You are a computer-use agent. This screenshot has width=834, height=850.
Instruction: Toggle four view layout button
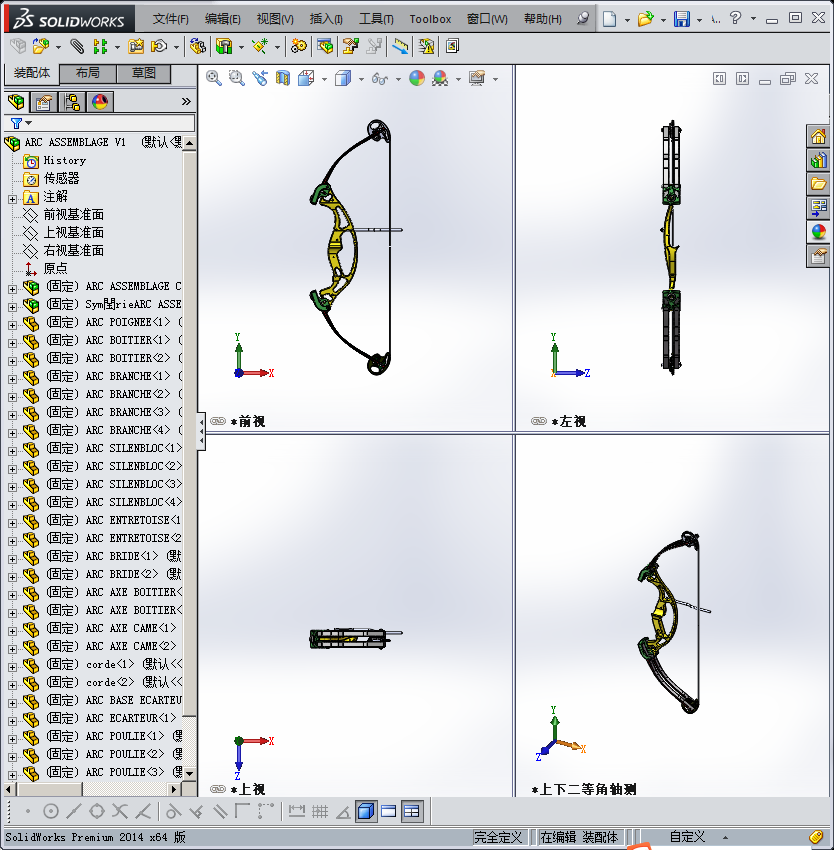tap(412, 811)
